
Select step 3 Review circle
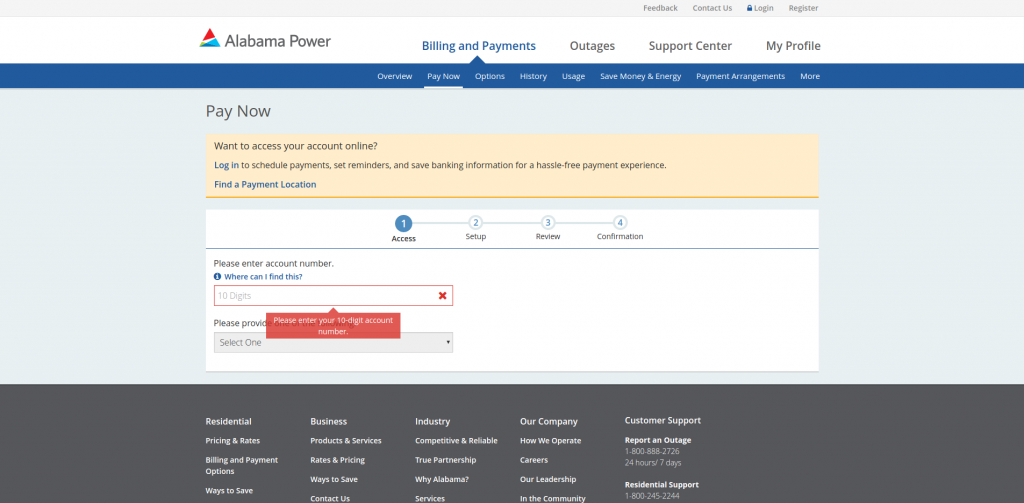point(548,223)
